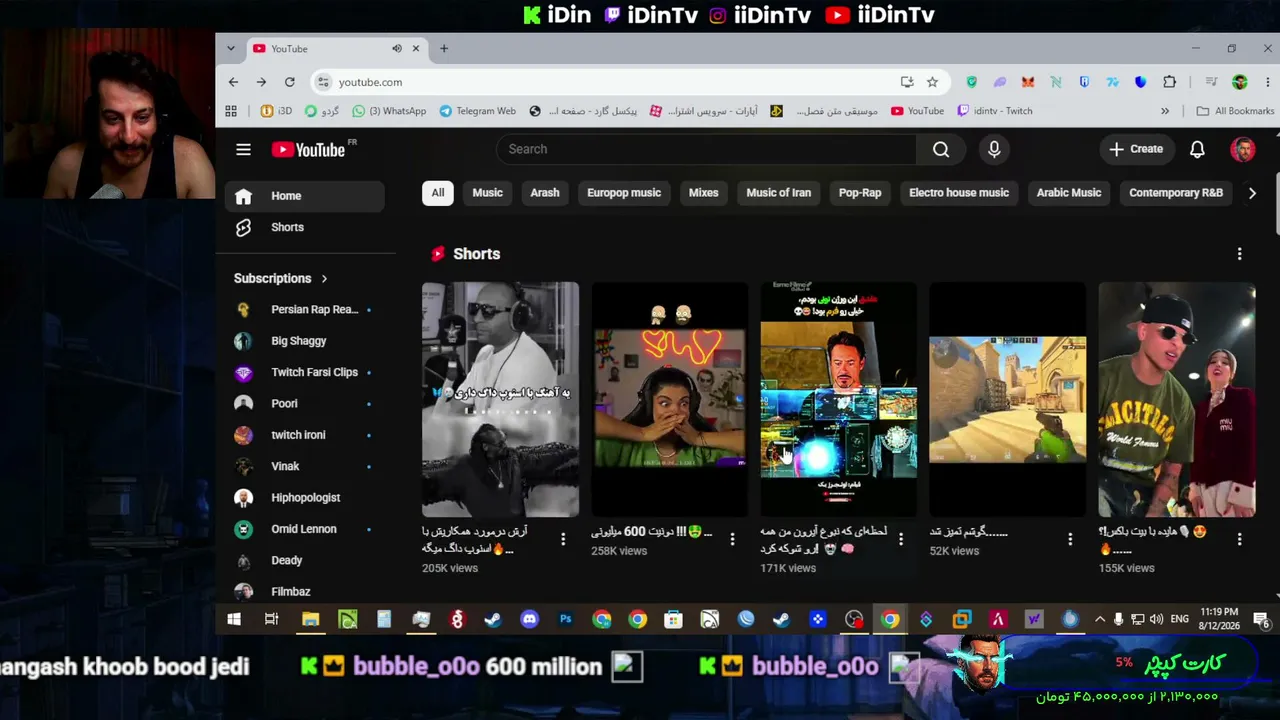Open options for the 205K views short
This screenshot has width=1280, height=720.
coord(563,539)
